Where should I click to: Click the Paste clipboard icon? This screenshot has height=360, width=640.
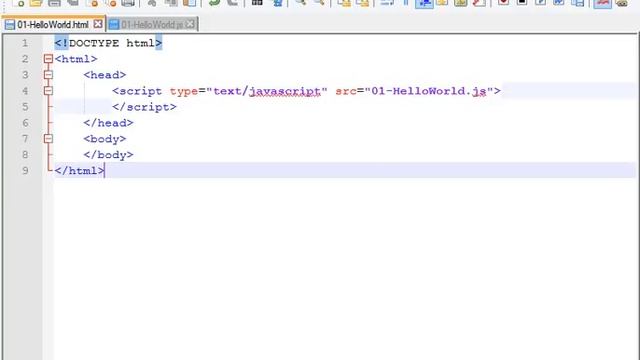(x=189, y=3)
